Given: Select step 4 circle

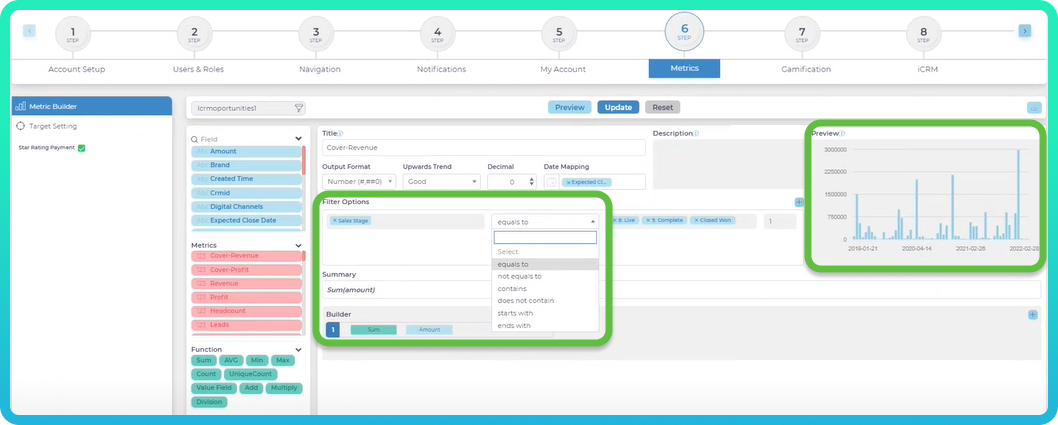Looking at the screenshot, I should point(437,34).
